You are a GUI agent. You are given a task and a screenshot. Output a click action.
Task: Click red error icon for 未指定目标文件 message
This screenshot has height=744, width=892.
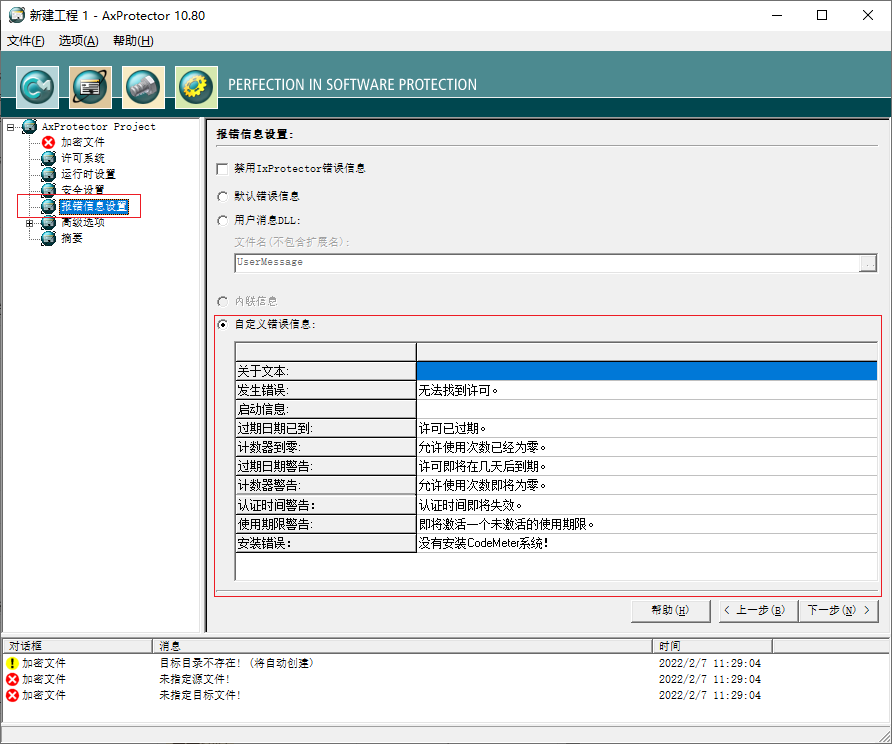(x=13, y=695)
